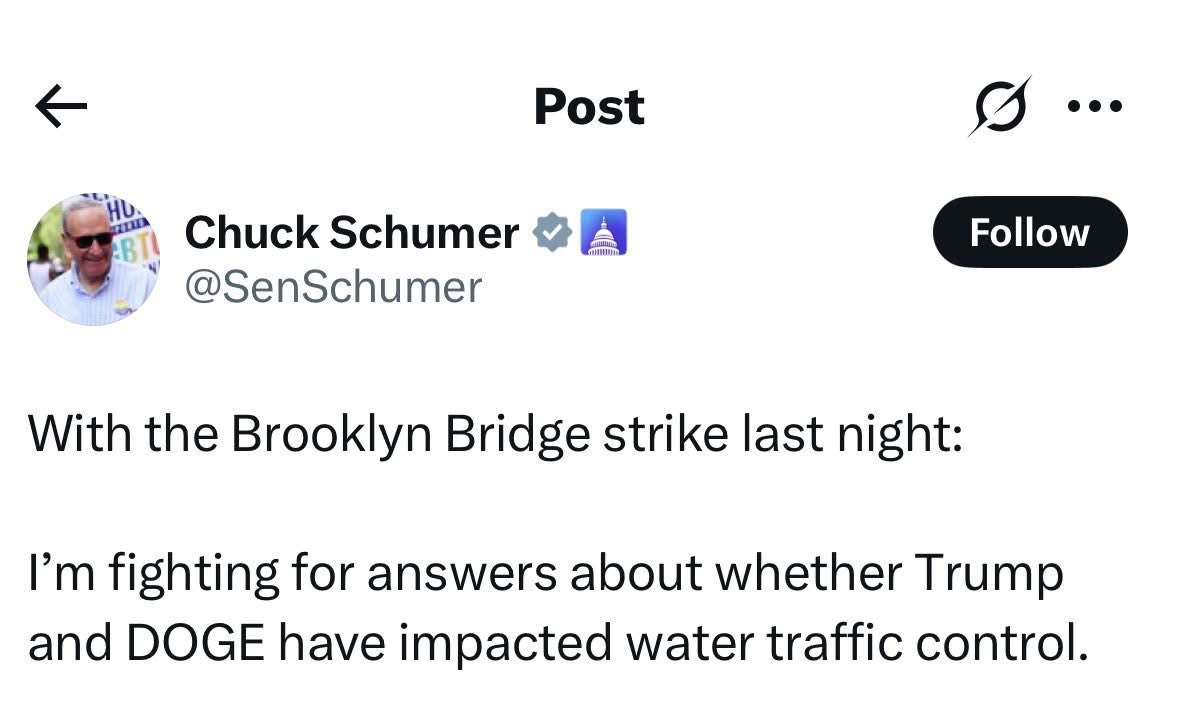Go back using the left arrow

[62, 107]
